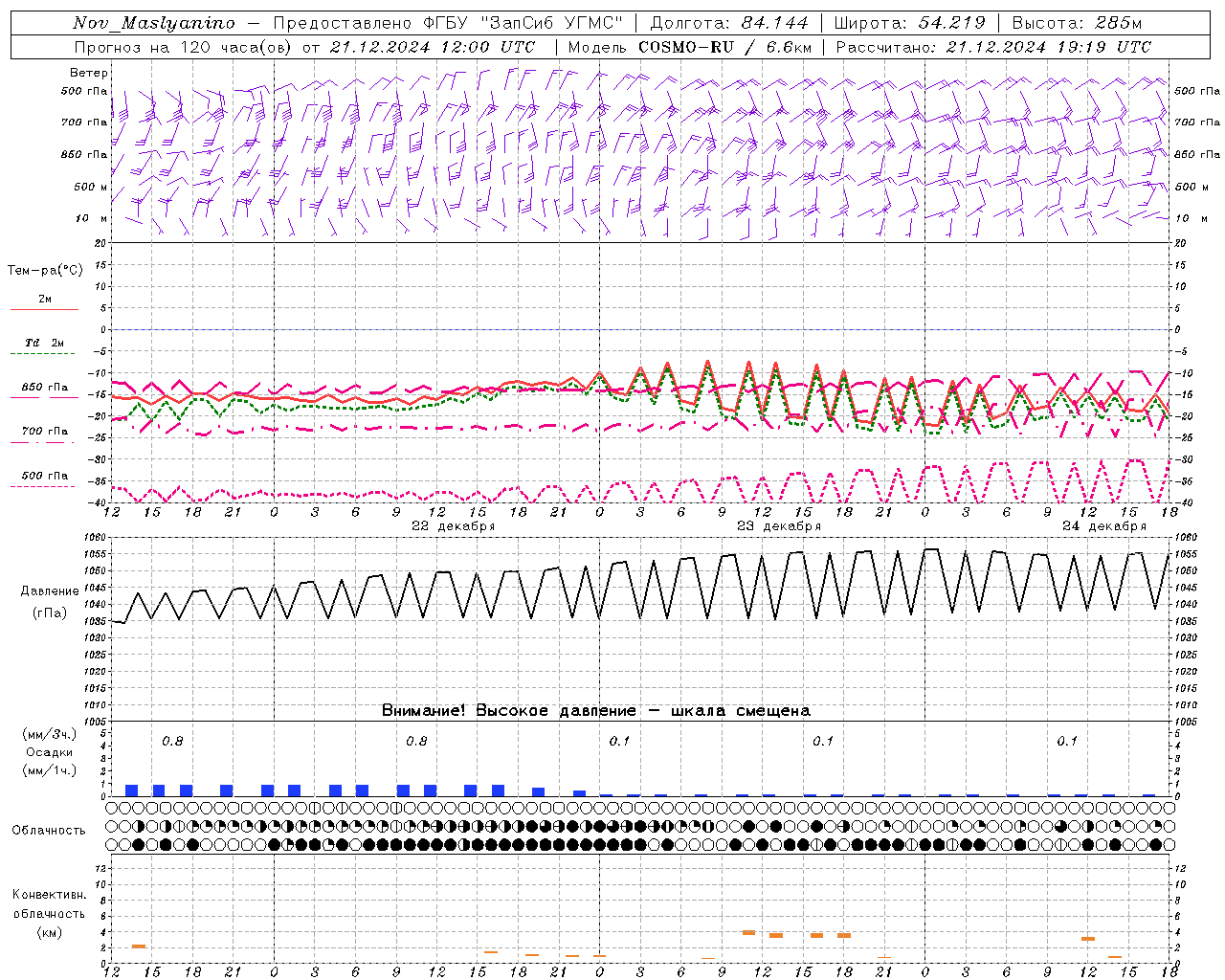Select the Высота: 285м text
This screenshot has width=1225, height=980.
pyautogui.click(x=1077, y=23)
